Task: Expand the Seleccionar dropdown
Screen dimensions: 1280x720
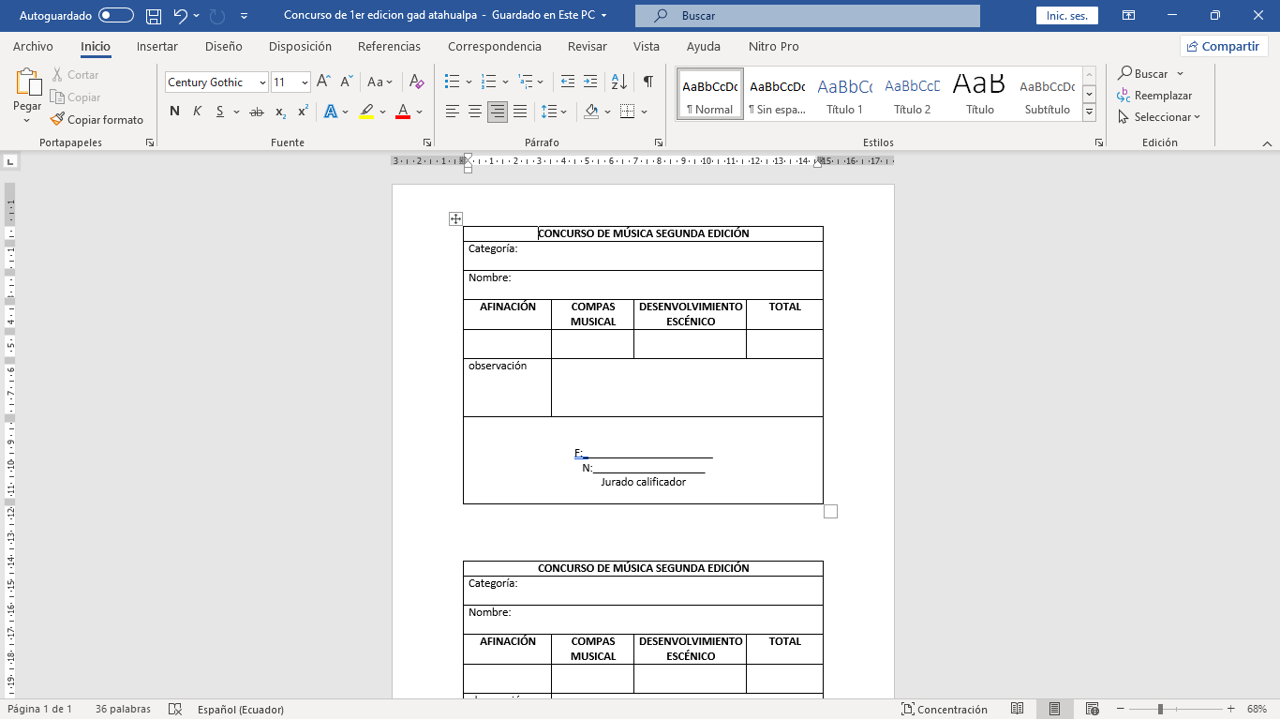Action: pyautogui.click(x=1160, y=117)
